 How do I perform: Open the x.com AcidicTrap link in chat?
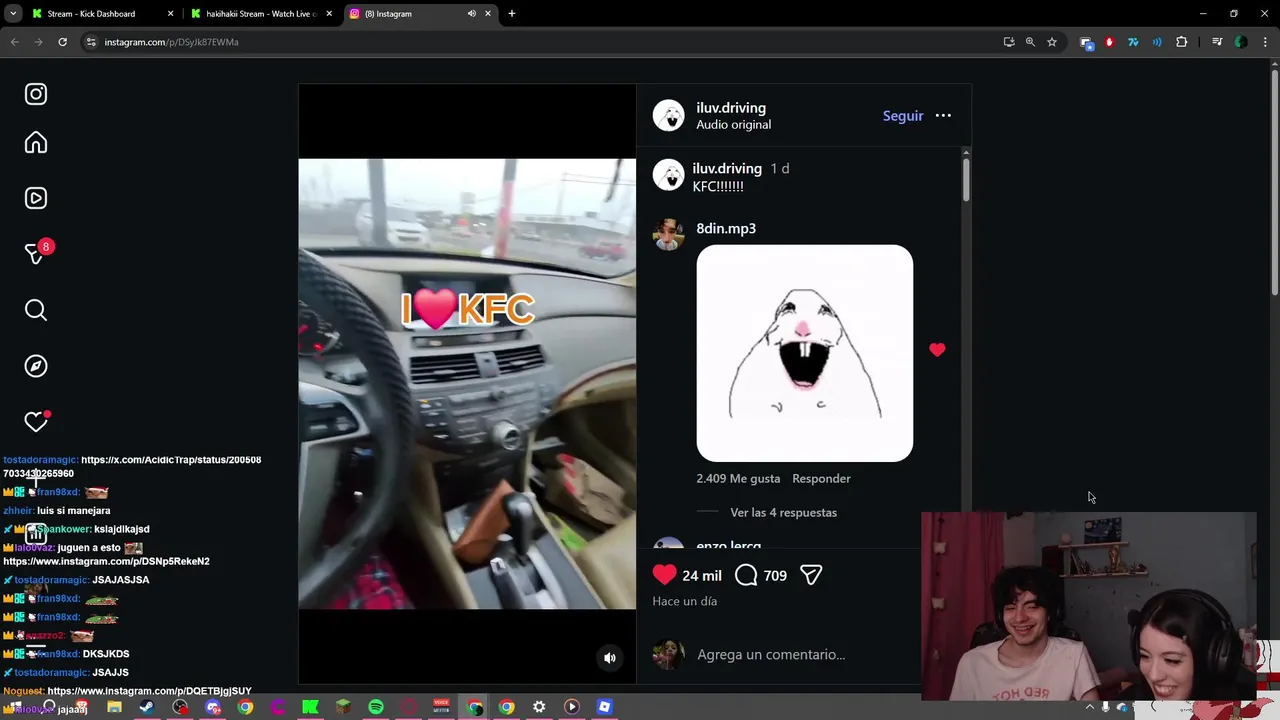click(132, 466)
